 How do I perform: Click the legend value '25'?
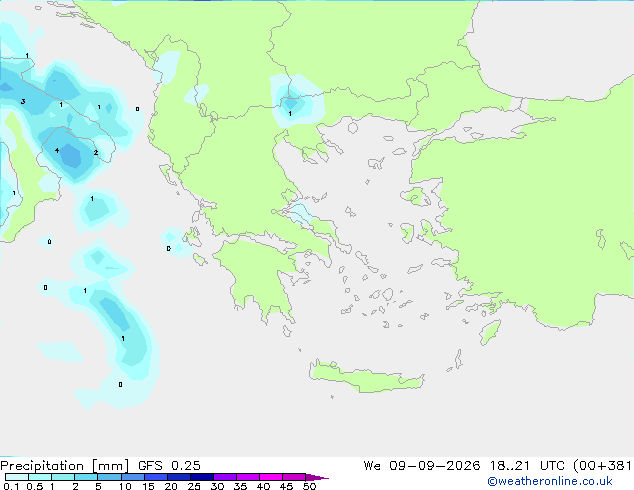tap(194, 486)
